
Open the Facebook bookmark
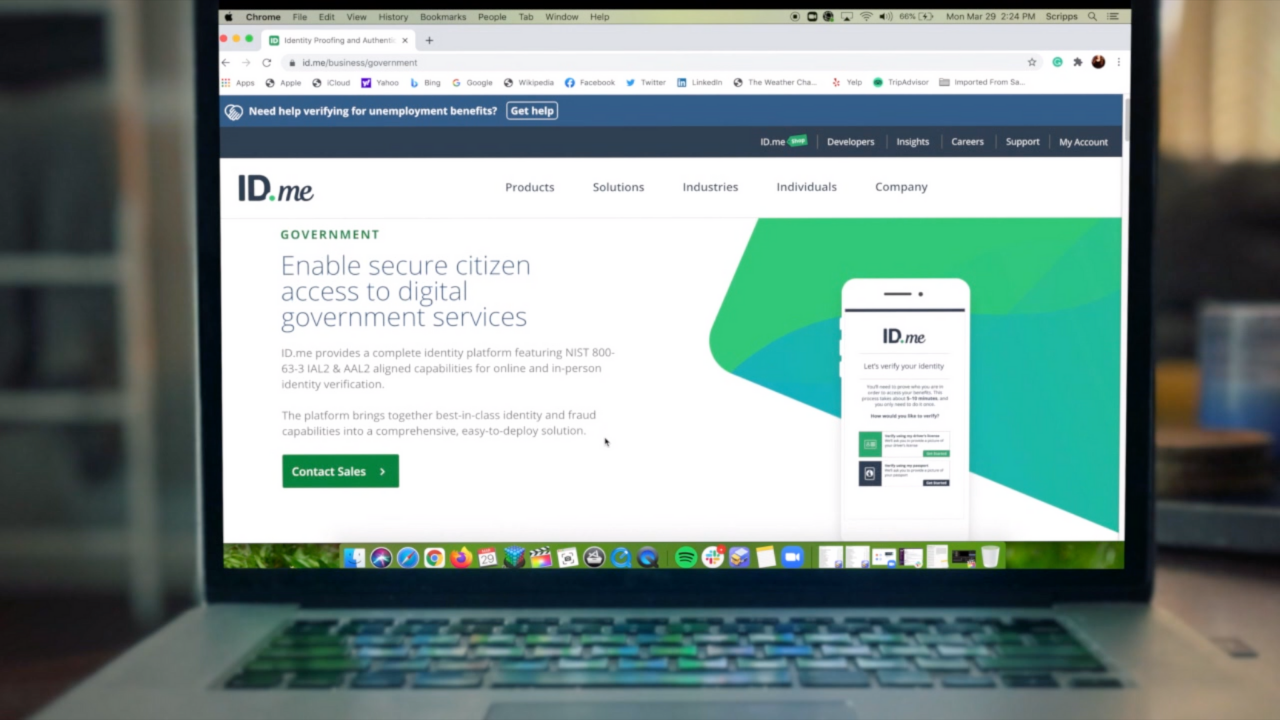(590, 82)
